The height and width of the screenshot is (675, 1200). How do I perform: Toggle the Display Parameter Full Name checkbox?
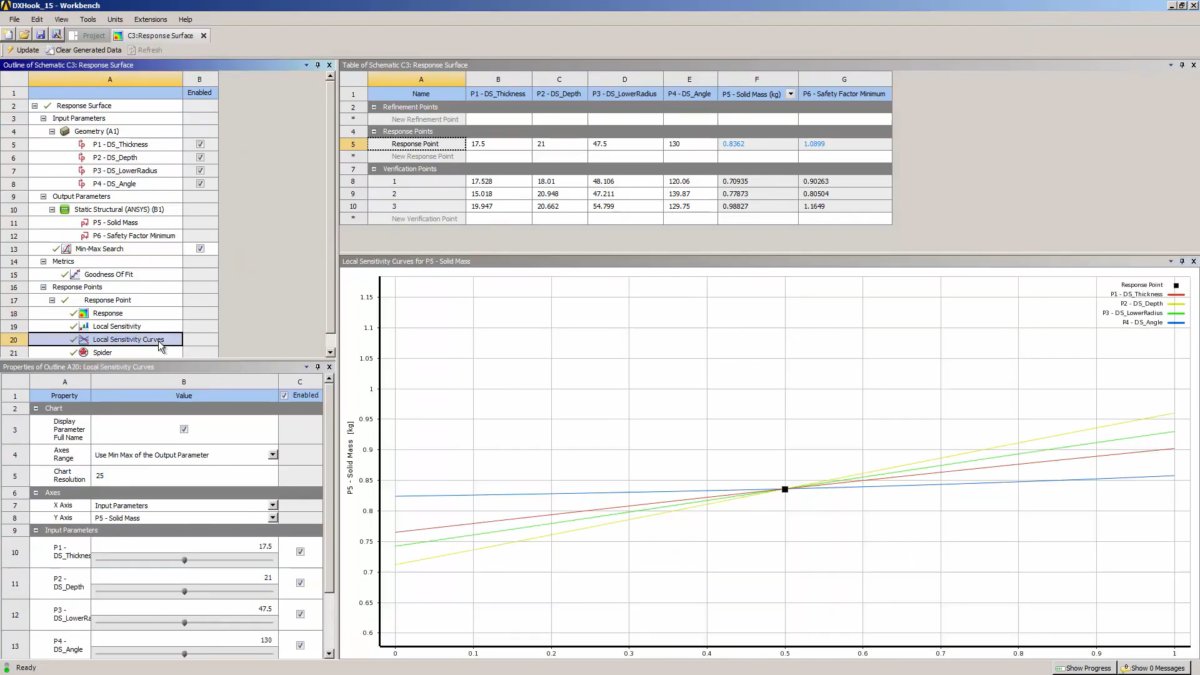tap(183, 429)
